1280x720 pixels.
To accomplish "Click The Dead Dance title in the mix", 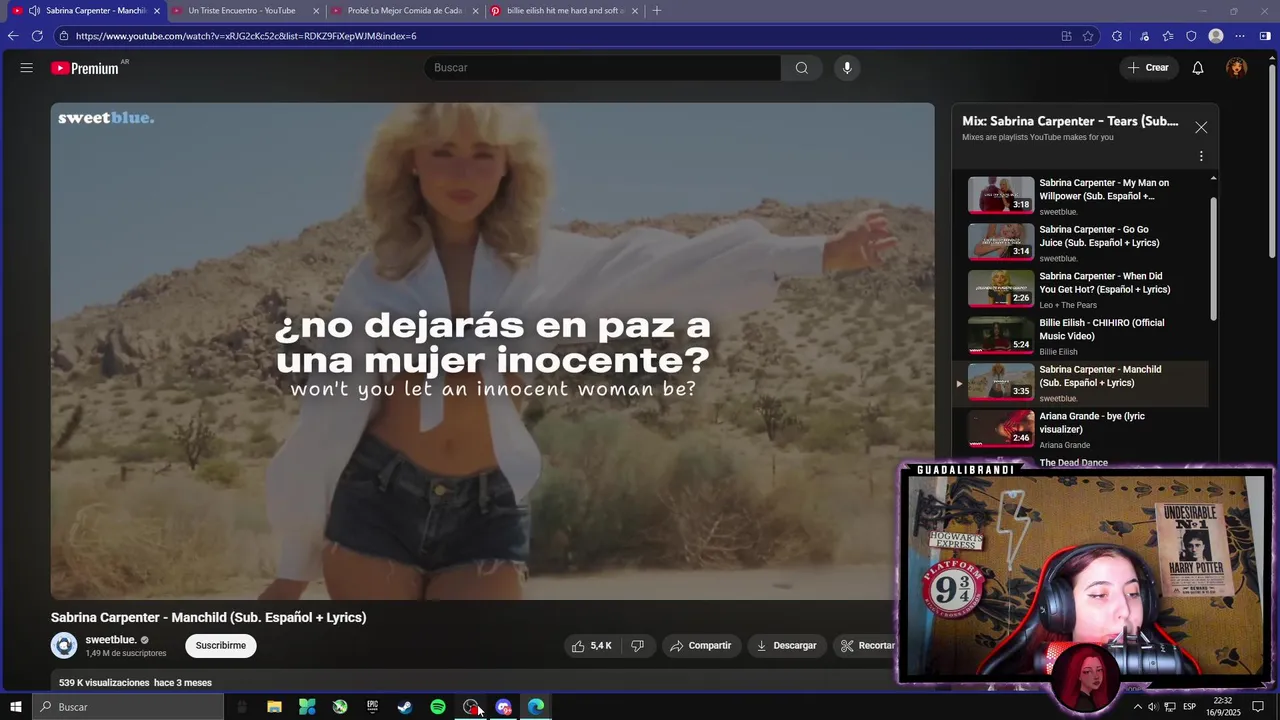I will point(1073,463).
